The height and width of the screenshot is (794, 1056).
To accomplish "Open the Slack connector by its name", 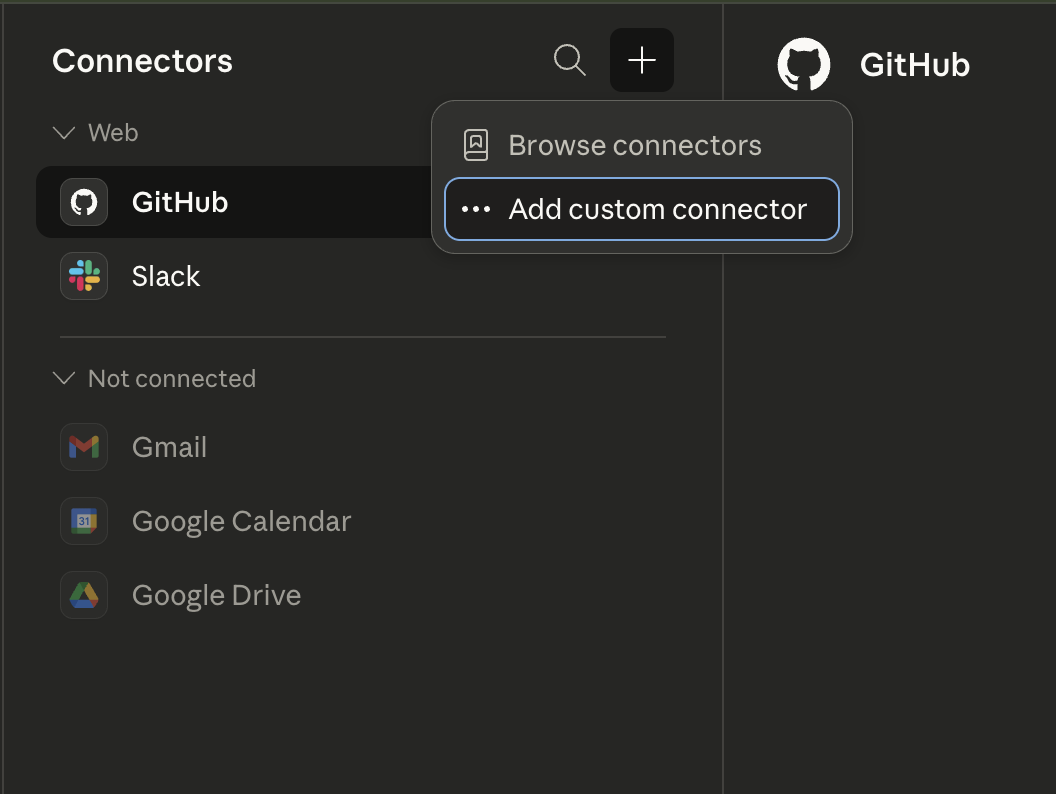I will pyautogui.click(x=166, y=276).
